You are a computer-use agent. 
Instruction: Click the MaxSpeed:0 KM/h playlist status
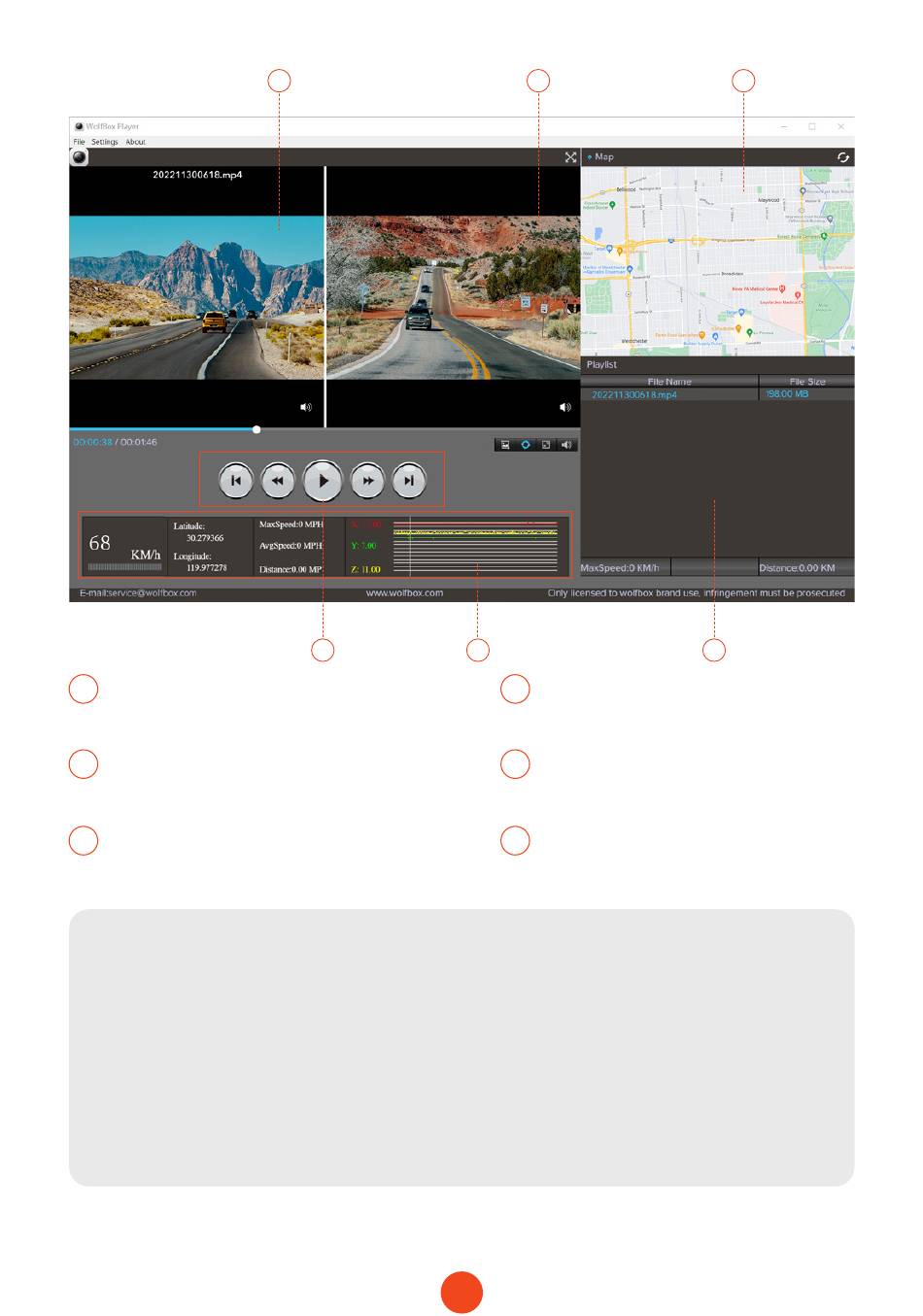pos(620,568)
